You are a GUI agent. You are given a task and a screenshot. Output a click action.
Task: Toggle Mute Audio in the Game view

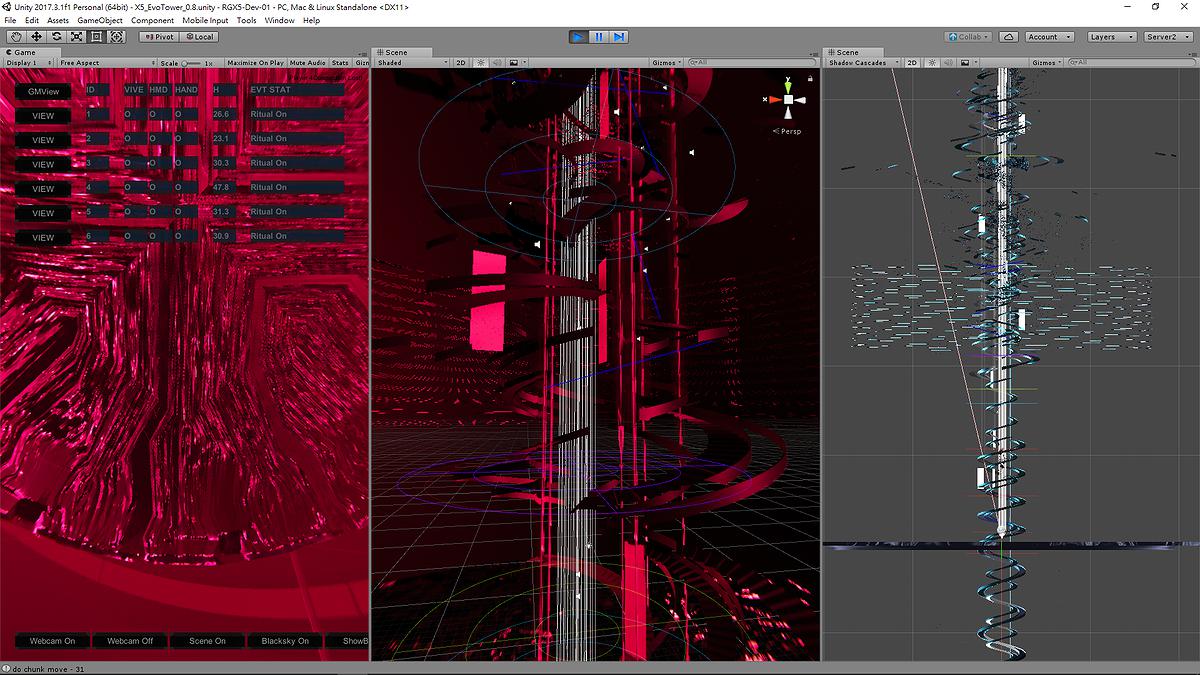click(x=308, y=63)
